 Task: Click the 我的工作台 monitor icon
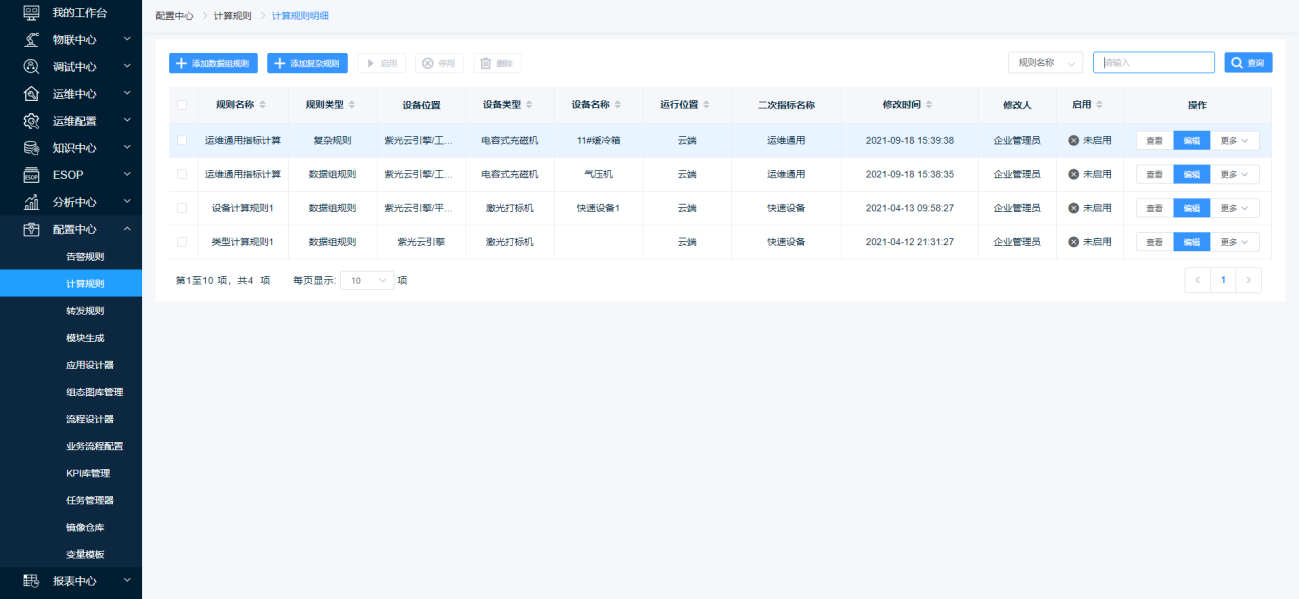(31, 12)
